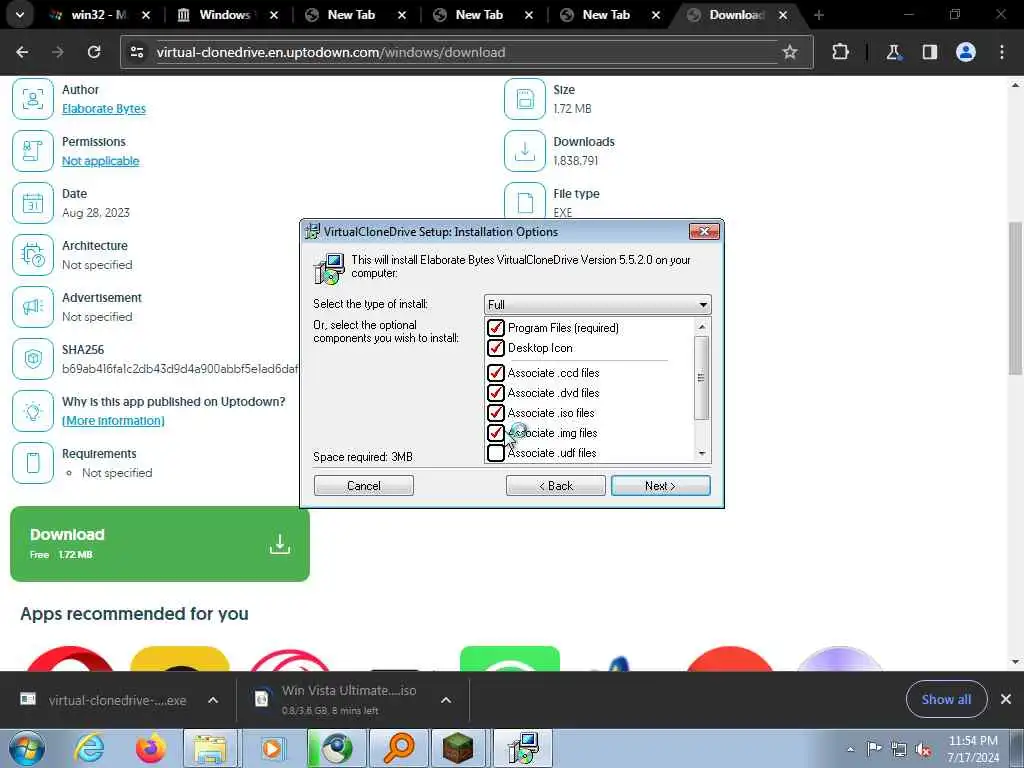Click Back in the setup dialog
This screenshot has height=768, width=1024.
point(555,486)
